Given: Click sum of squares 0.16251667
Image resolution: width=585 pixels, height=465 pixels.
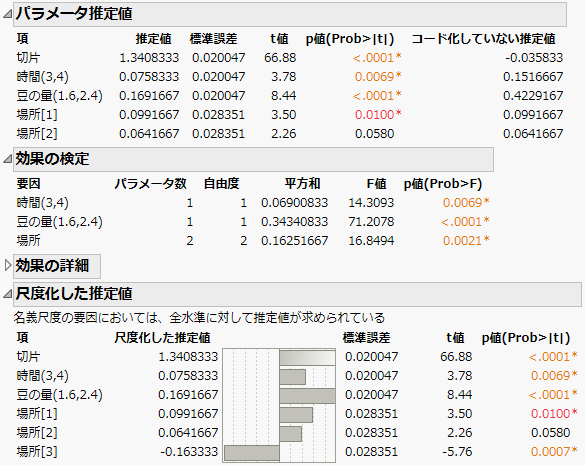Looking at the screenshot, I should [x=294, y=241].
